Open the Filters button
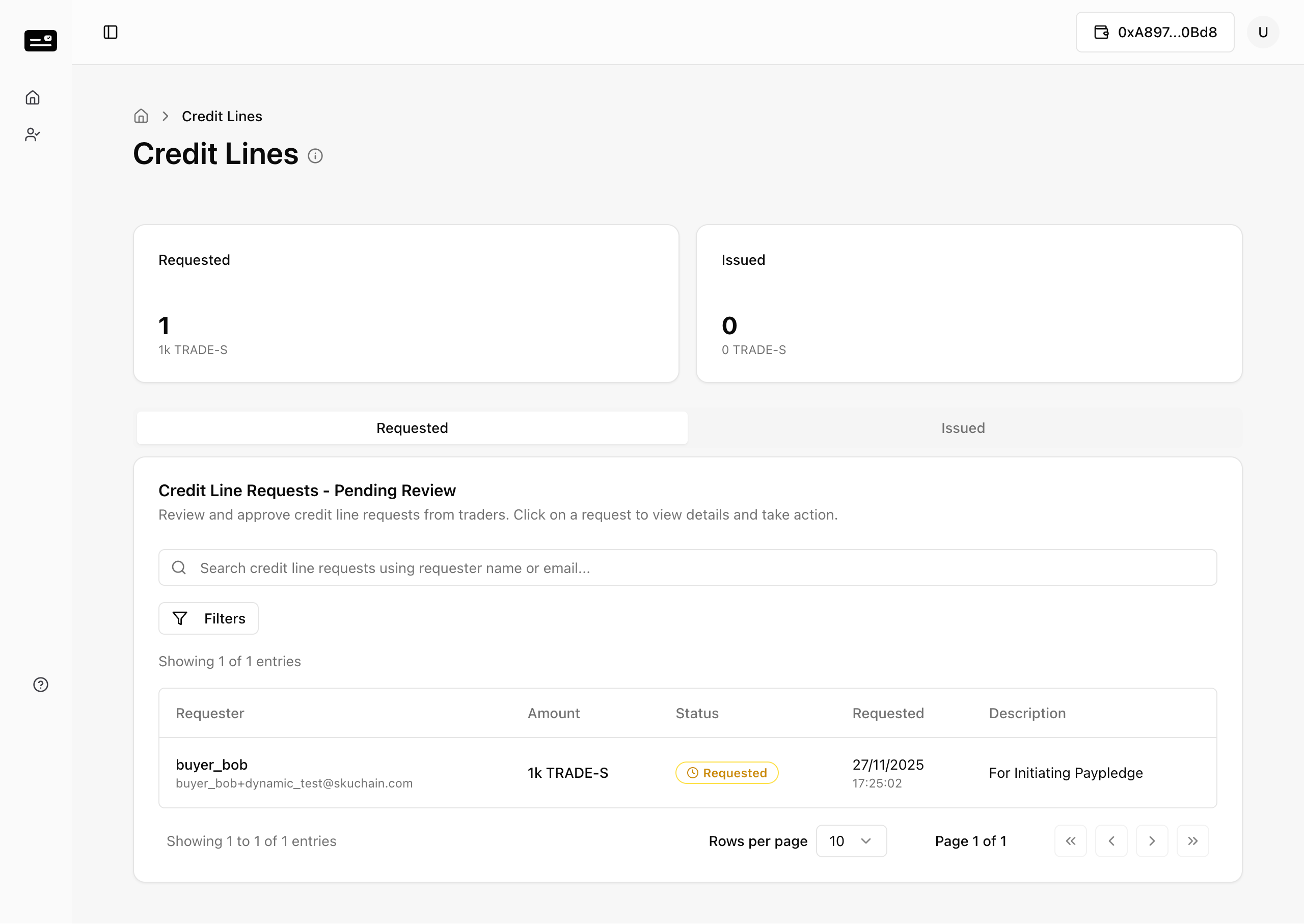The image size is (1304, 924). [208, 618]
